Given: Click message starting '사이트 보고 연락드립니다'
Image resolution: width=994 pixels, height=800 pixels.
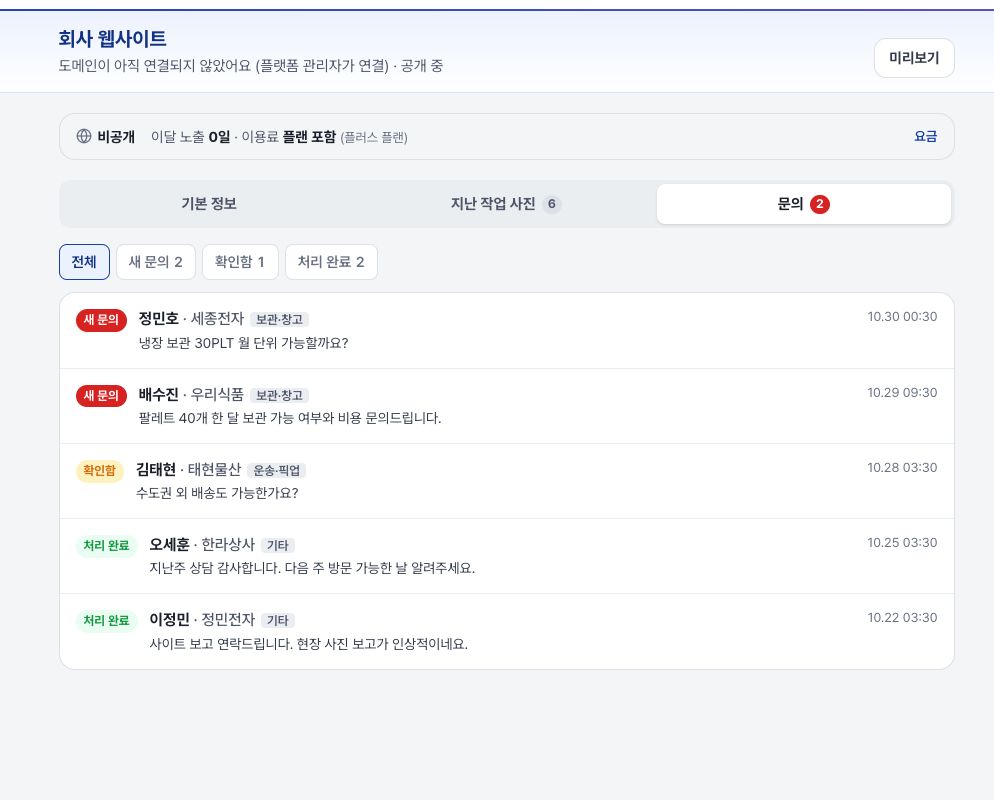Looking at the screenshot, I should pyautogui.click(x=309, y=644).
